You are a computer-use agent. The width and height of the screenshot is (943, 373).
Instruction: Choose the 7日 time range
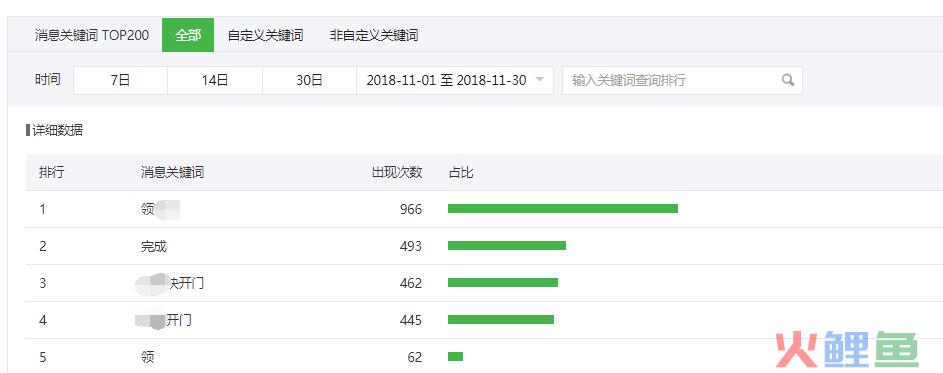click(120, 81)
